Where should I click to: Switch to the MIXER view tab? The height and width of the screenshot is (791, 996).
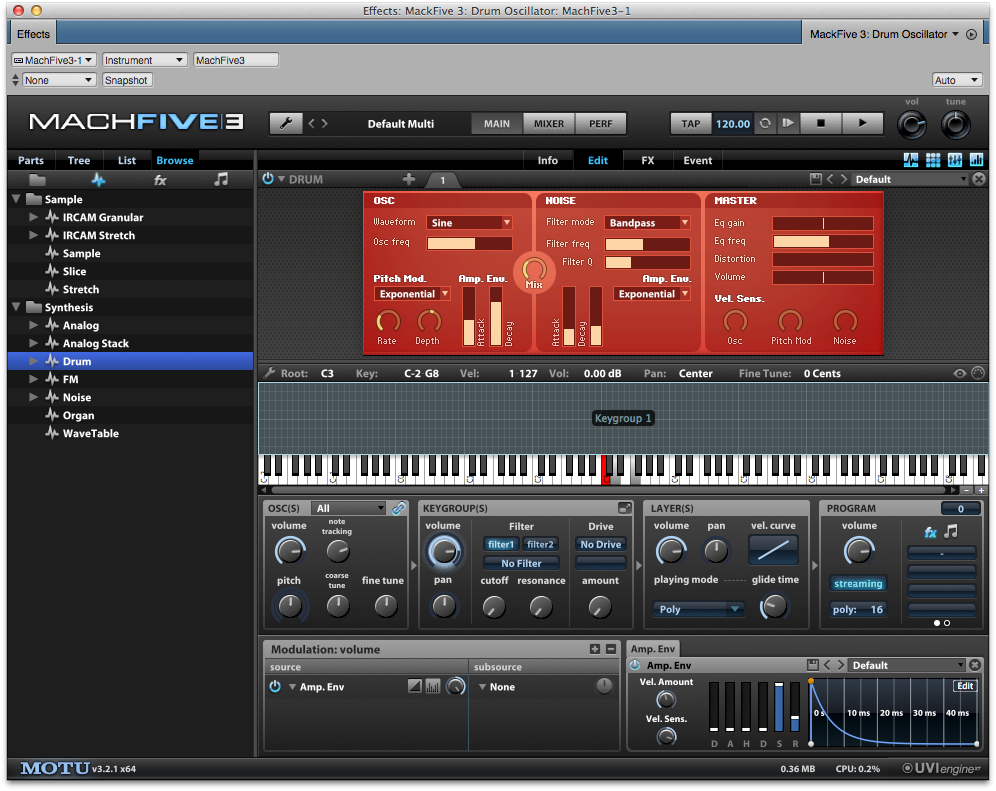click(x=548, y=124)
